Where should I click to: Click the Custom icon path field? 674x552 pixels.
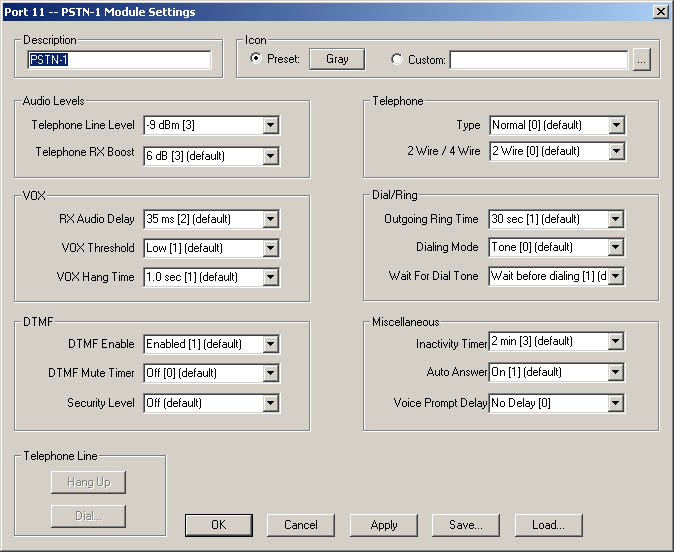coord(538,60)
